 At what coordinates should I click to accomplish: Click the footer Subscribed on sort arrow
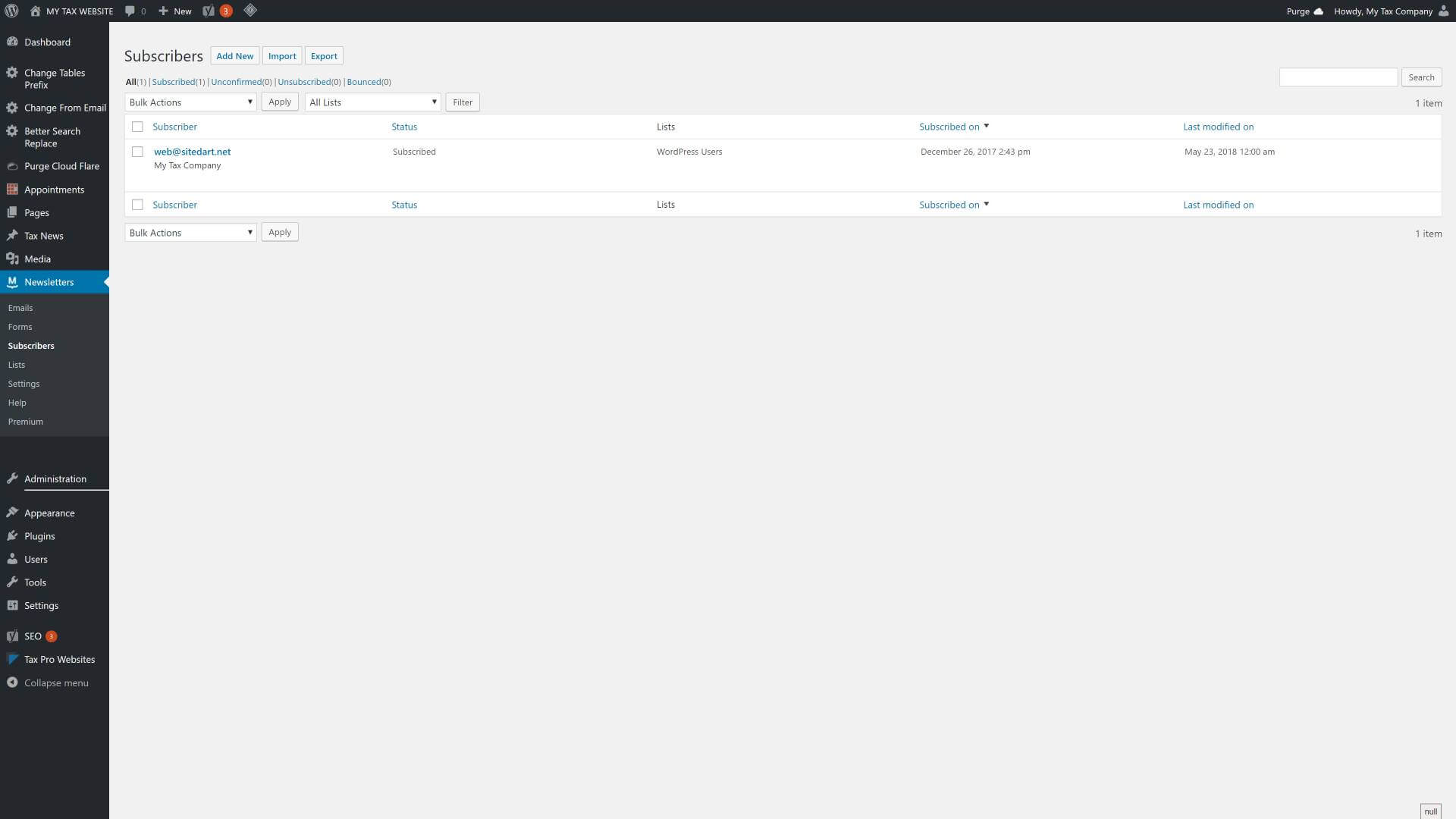(986, 204)
